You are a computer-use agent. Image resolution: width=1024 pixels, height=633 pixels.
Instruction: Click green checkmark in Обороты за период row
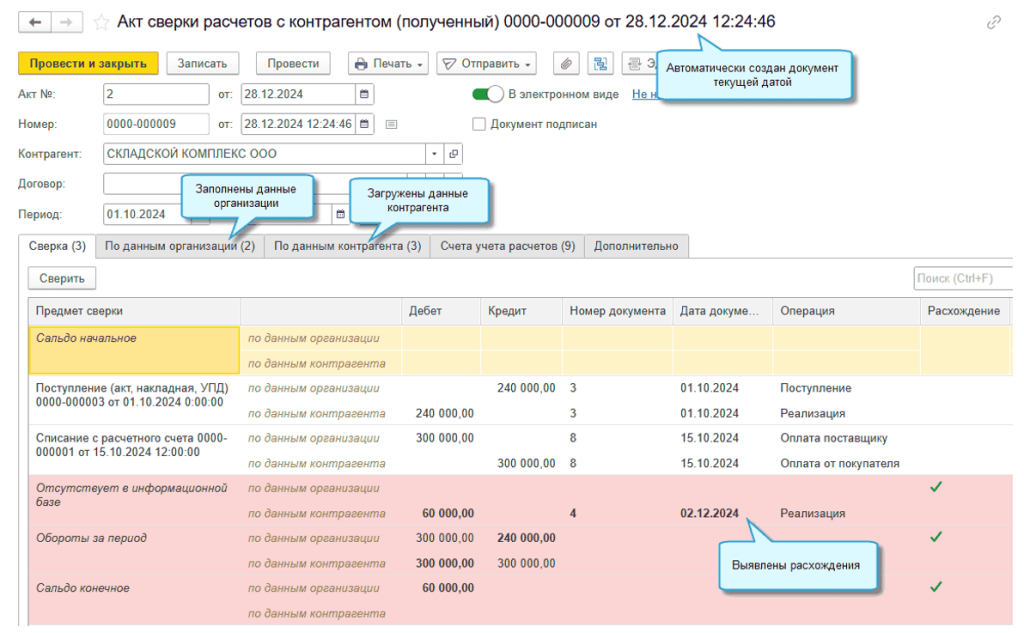click(x=936, y=537)
